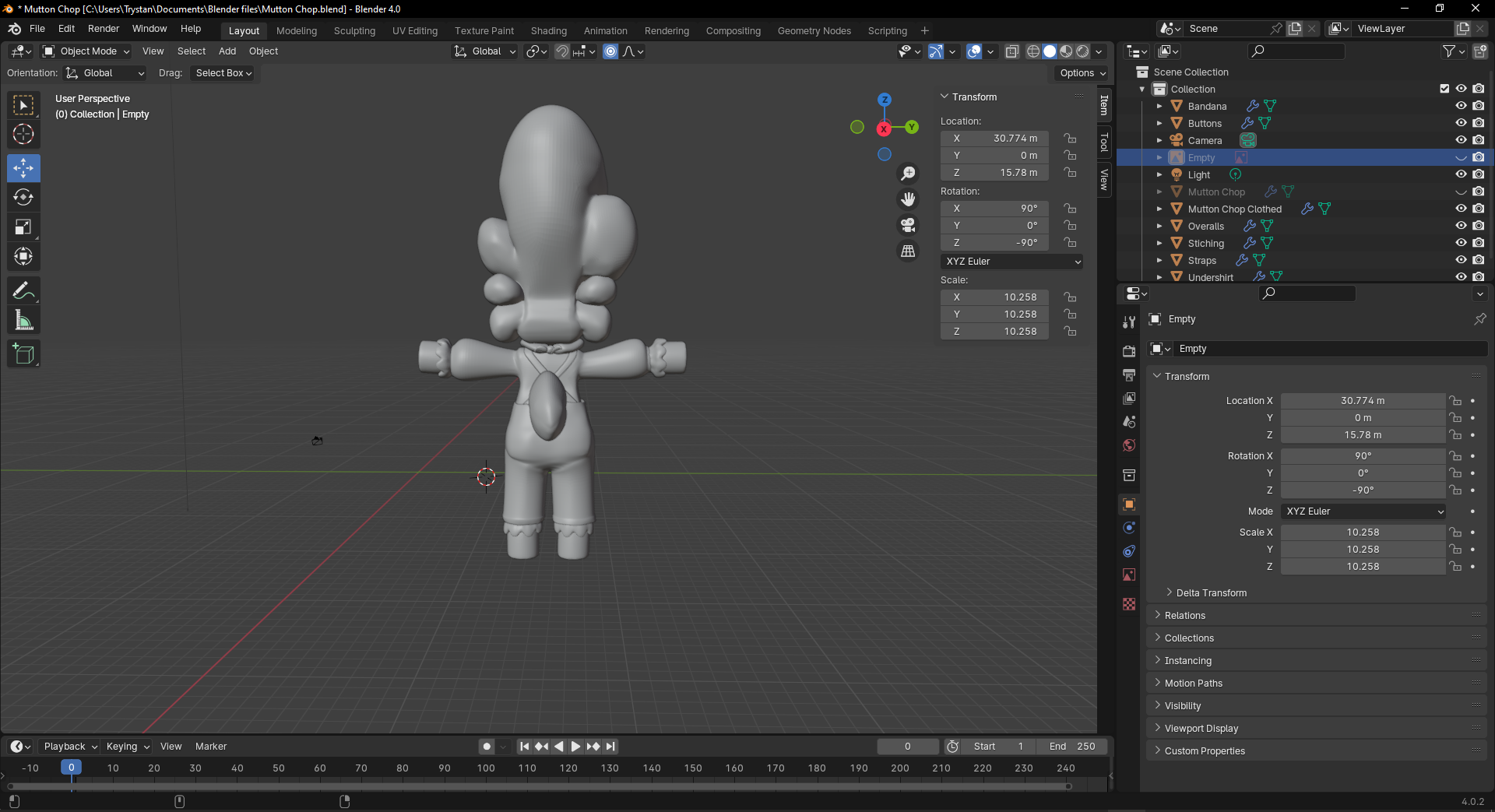Toggle camera view in the viewport

pyautogui.click(x=908, y=226)
